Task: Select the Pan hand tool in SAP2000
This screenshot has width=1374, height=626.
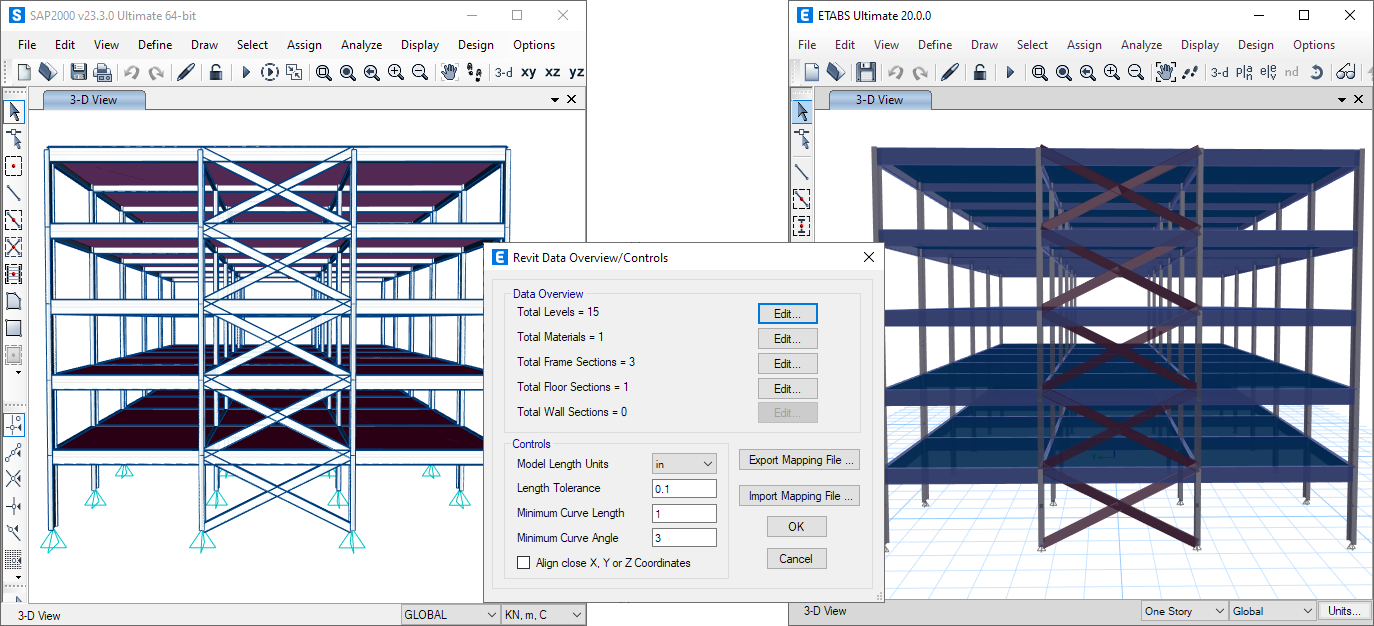Action: tap(450, 72)
